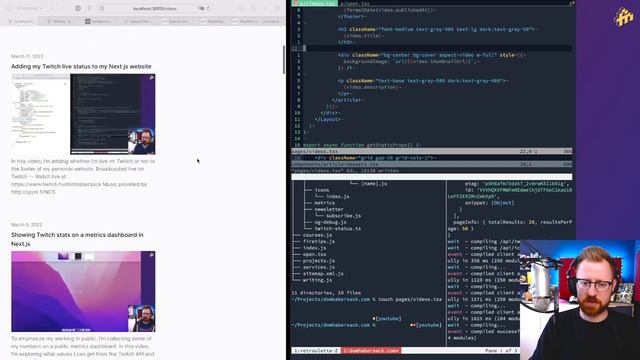Click 'services.js' in the terminal tree

pos(319,267)
